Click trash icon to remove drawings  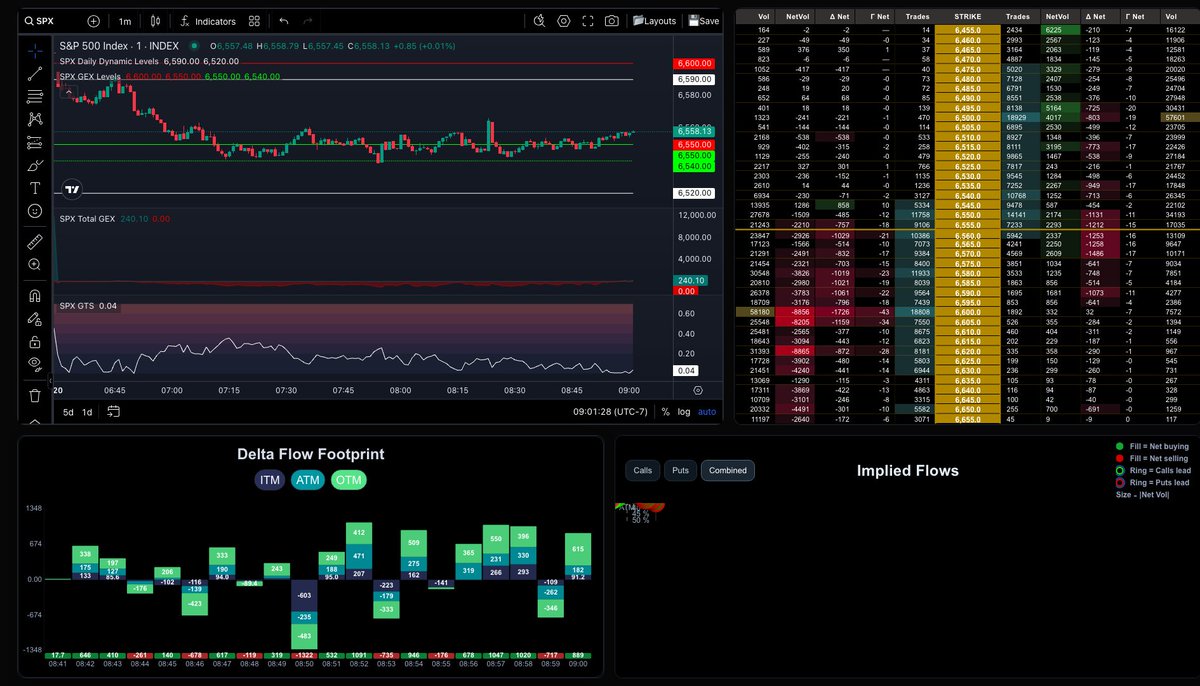point(35,395)
